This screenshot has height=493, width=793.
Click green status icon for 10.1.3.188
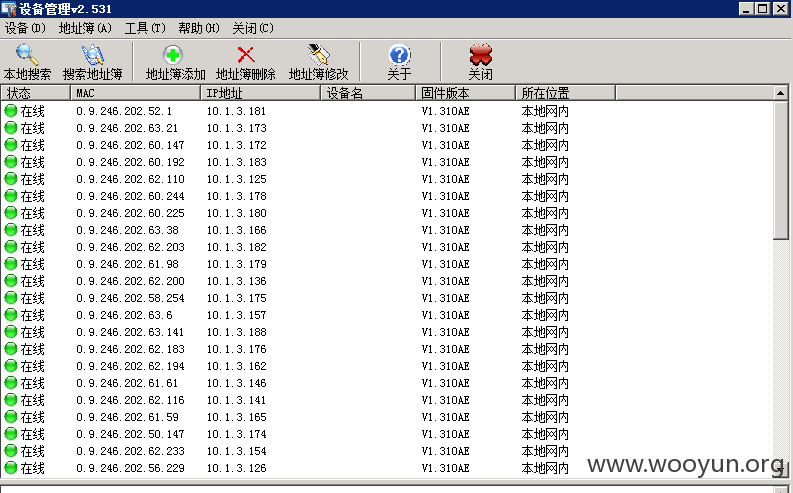click(11, 332)
